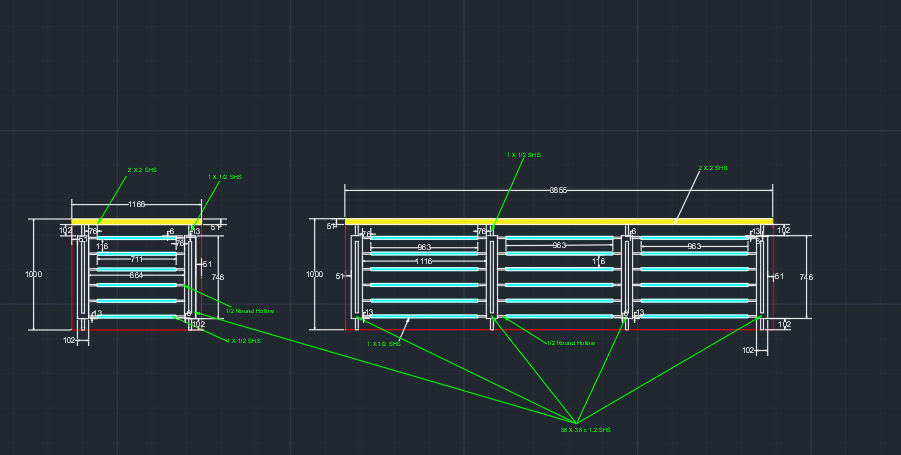The image size is (901, 455).
Task: Select the yellow top handrail of small railing
Action: pyautogui.click(x=136, y=221)
